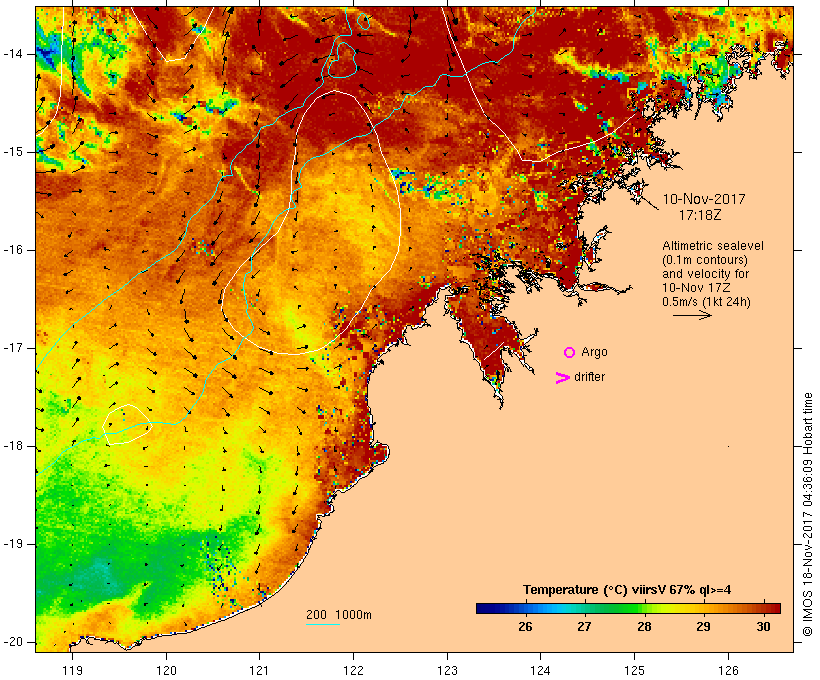
Task: Click latitude axis label '-20'
Action: pyautogui.click(x=13, y=642)
